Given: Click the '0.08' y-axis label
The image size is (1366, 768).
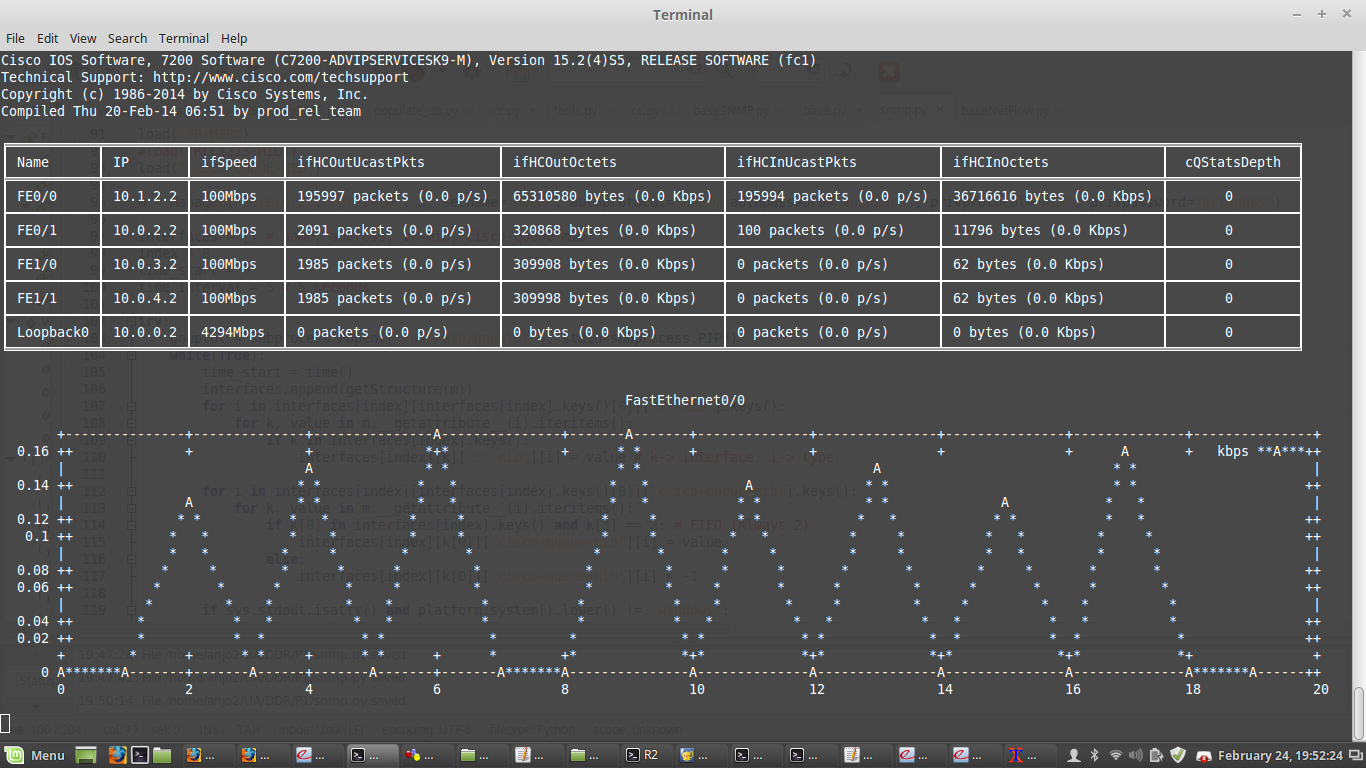Looking at the screenshot, I should coord(33,570).
